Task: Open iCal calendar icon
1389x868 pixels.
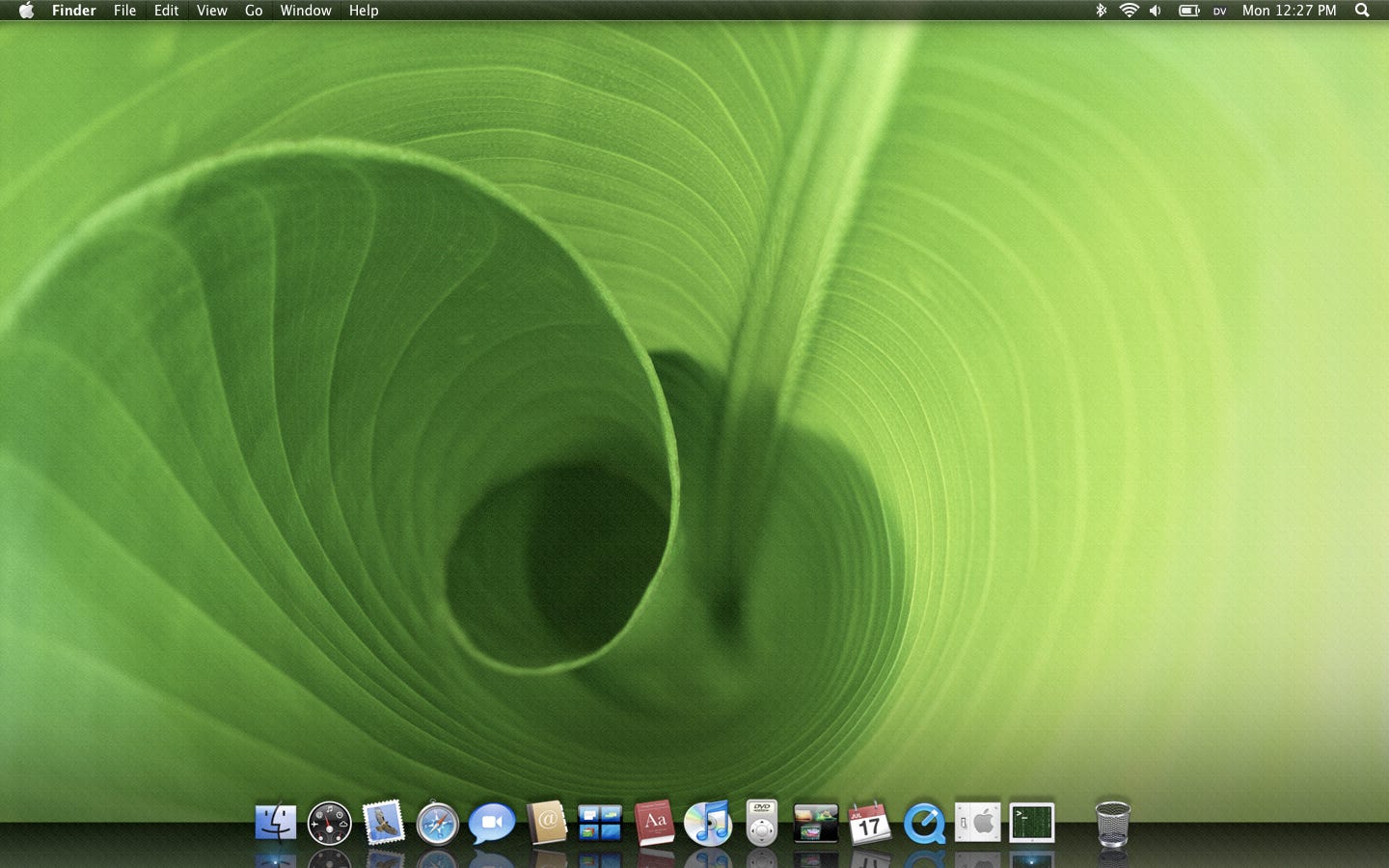Action: point(869,824)
